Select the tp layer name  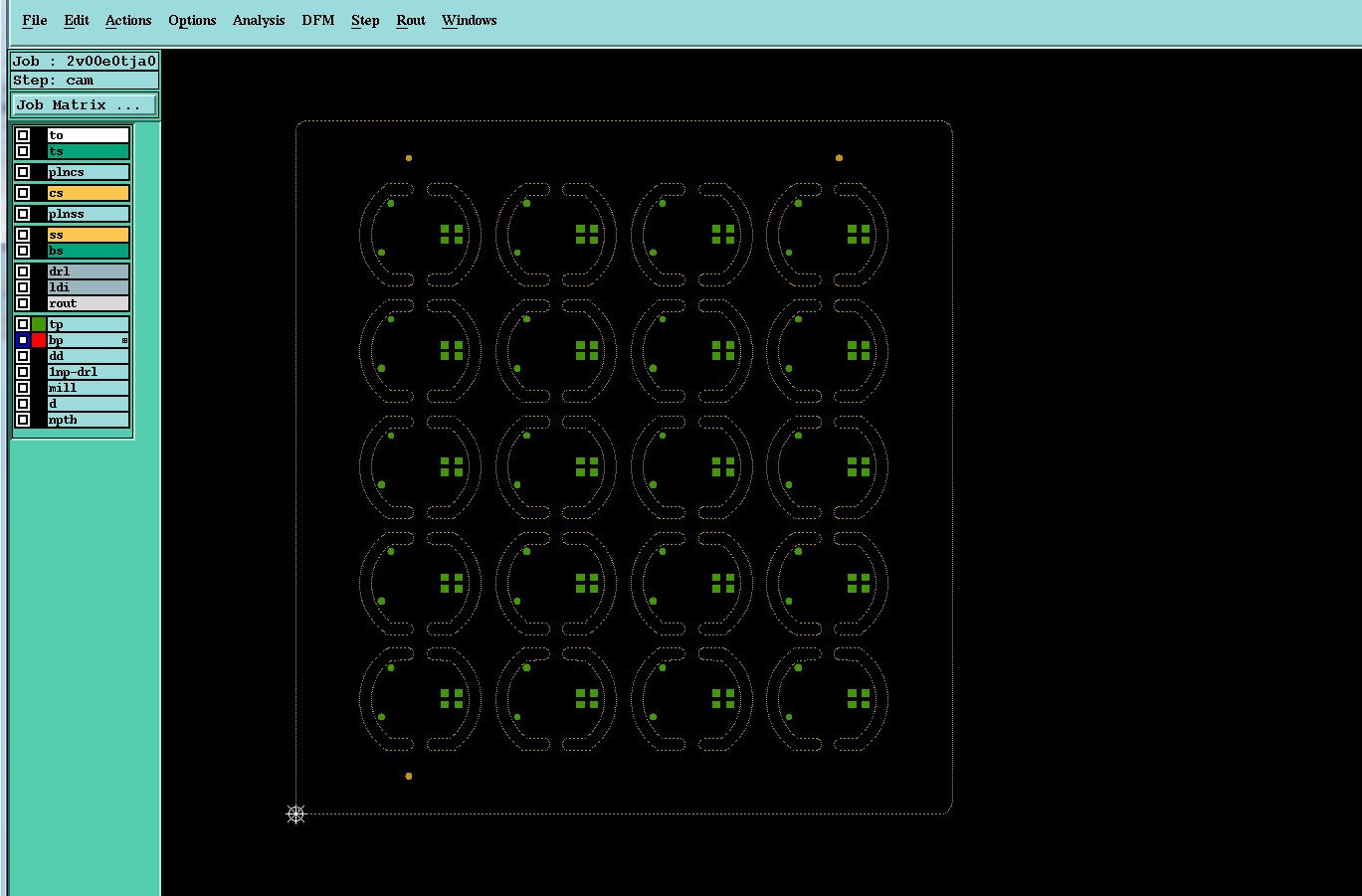tap(89, 324)
